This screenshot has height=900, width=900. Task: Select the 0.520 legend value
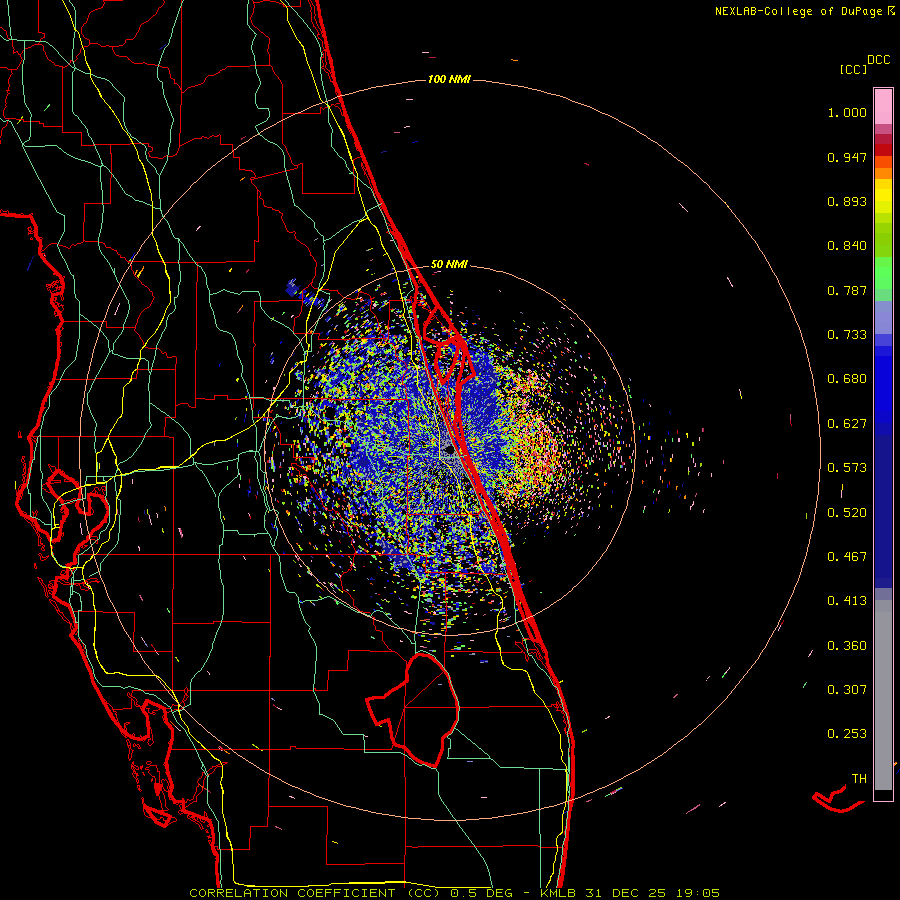(847, 513)
